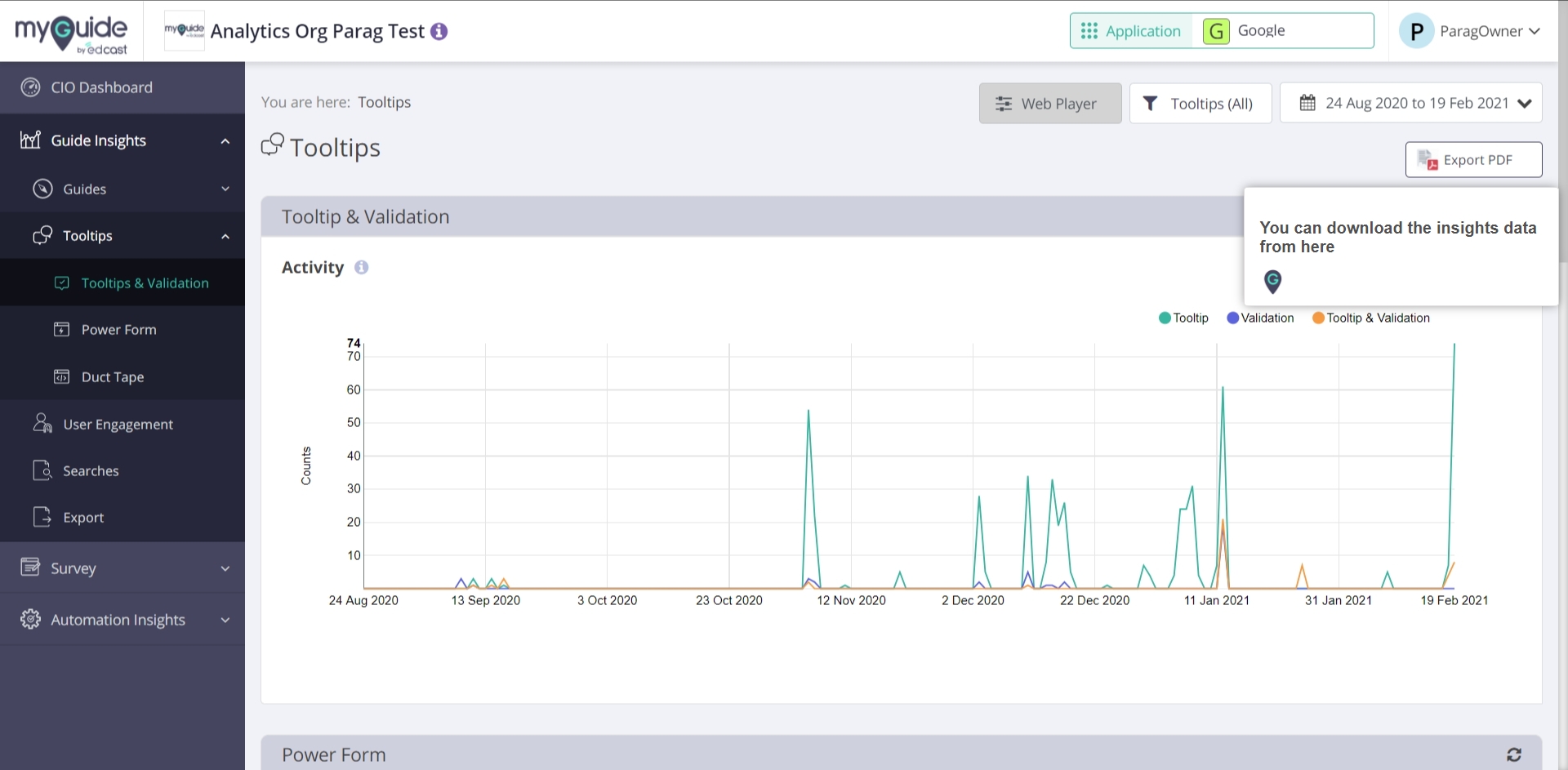The image size is (1568, 770).
Task: Click the Guides compass icon
Action: point(42,189)
